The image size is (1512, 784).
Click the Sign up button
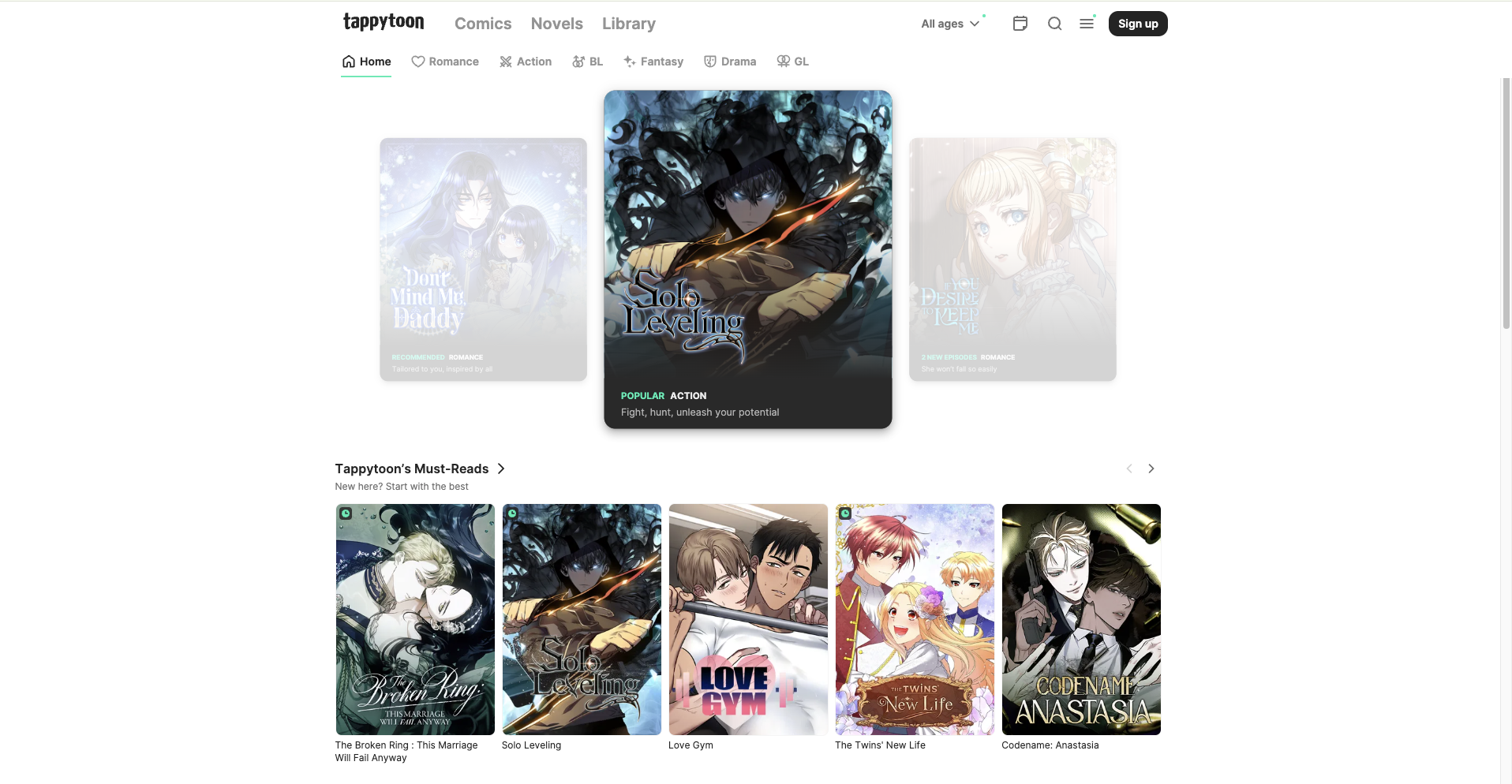[x=1137, y=23]
